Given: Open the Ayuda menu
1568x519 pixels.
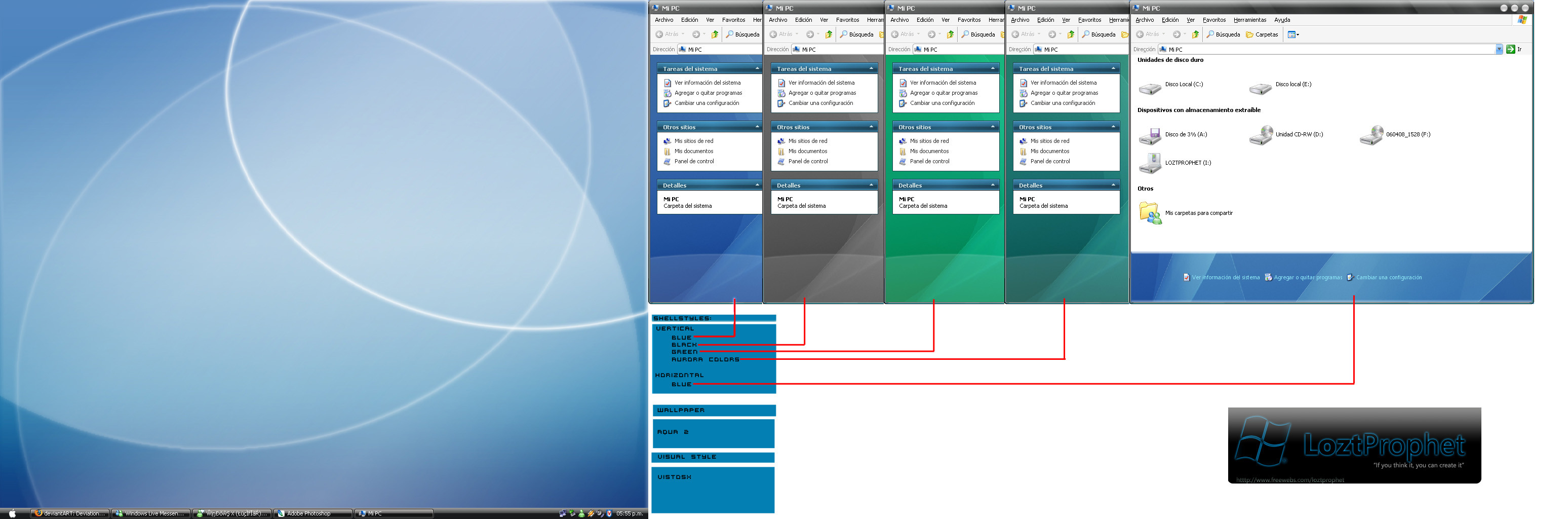Looking at the screenshot, I should [x=1282, y=20].
